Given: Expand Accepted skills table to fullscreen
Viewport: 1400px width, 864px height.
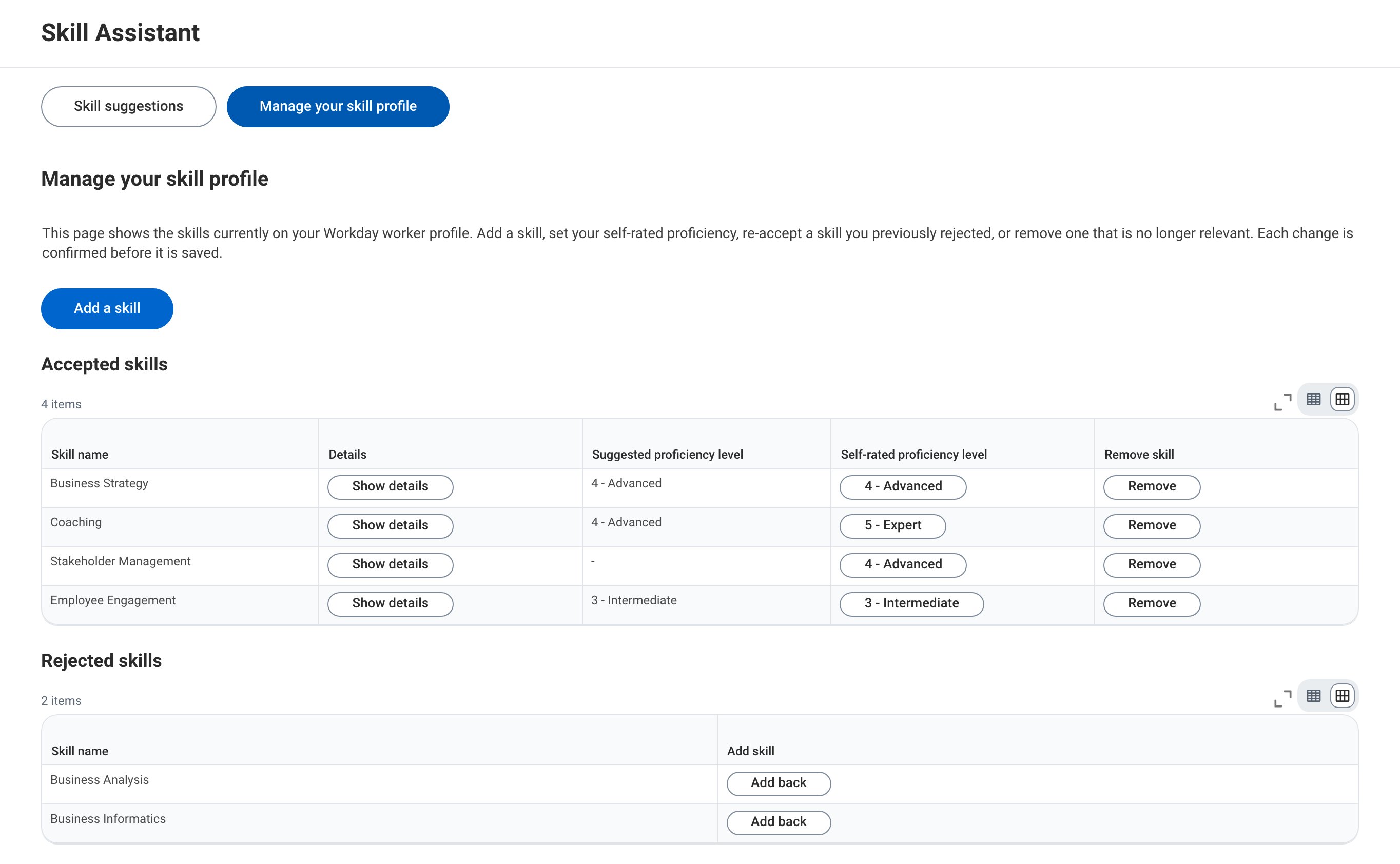Looking at the screenshot, I should tap(1282, 402).
